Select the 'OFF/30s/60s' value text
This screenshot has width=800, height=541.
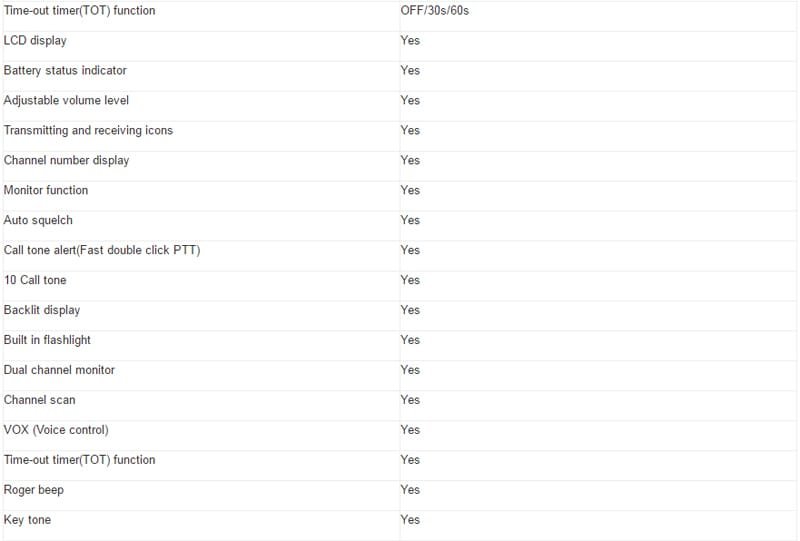point(434,11)
